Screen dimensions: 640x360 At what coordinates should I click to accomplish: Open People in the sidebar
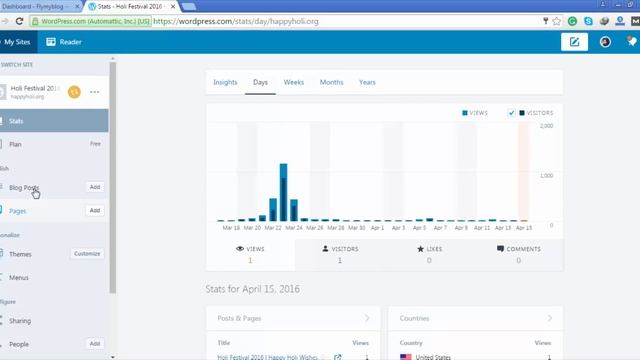coord(19,344)
